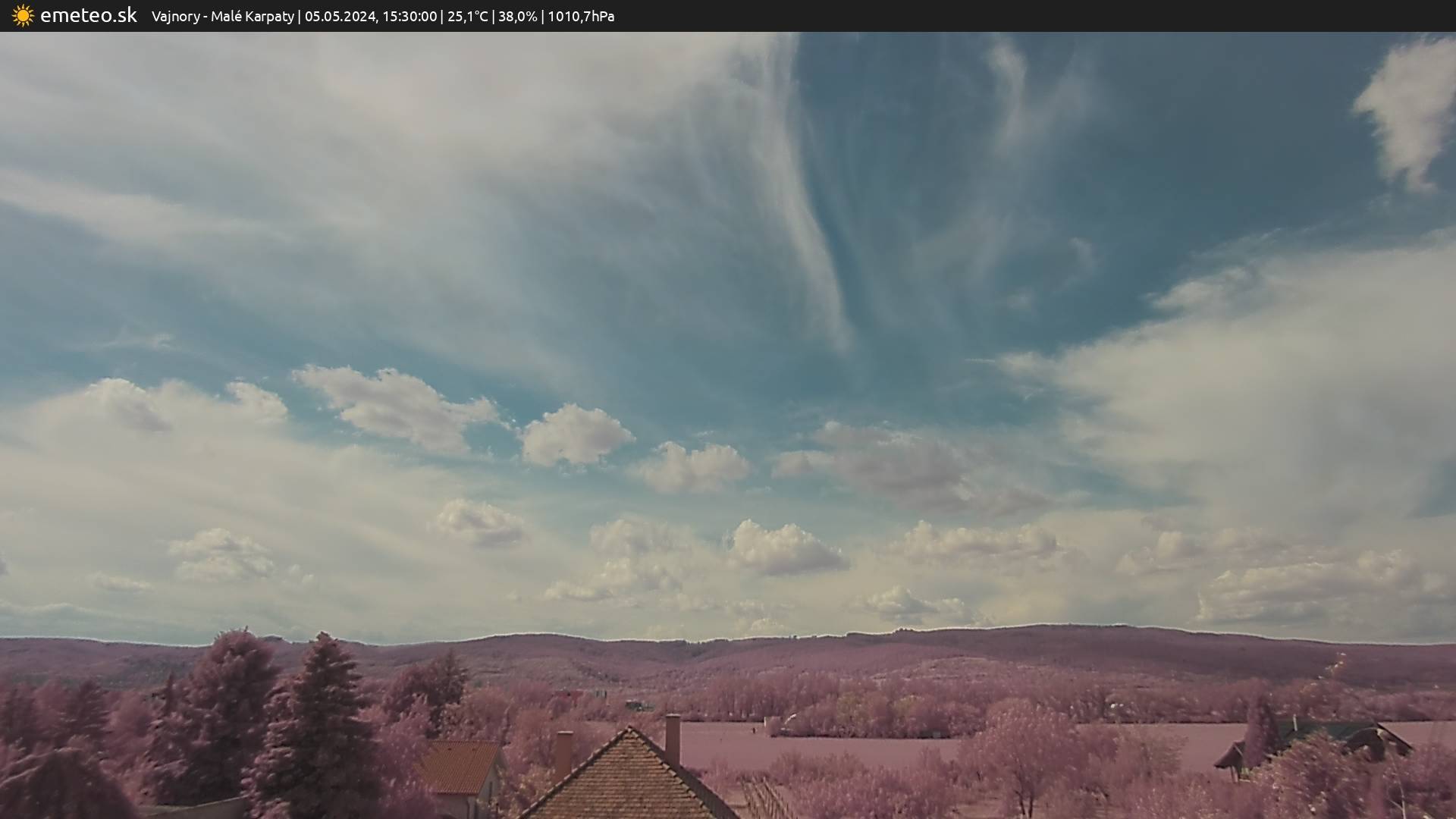Click the 05.05.2024 date in header
Screen dimensions: 1456x819
pos(340,16)
